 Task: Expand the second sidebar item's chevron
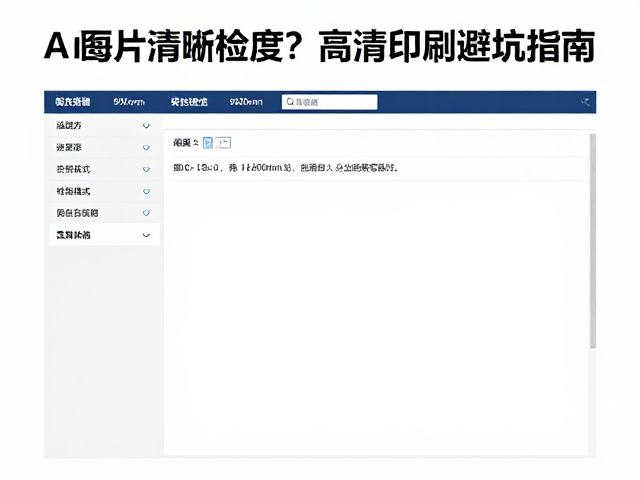(x=146, y=147)
